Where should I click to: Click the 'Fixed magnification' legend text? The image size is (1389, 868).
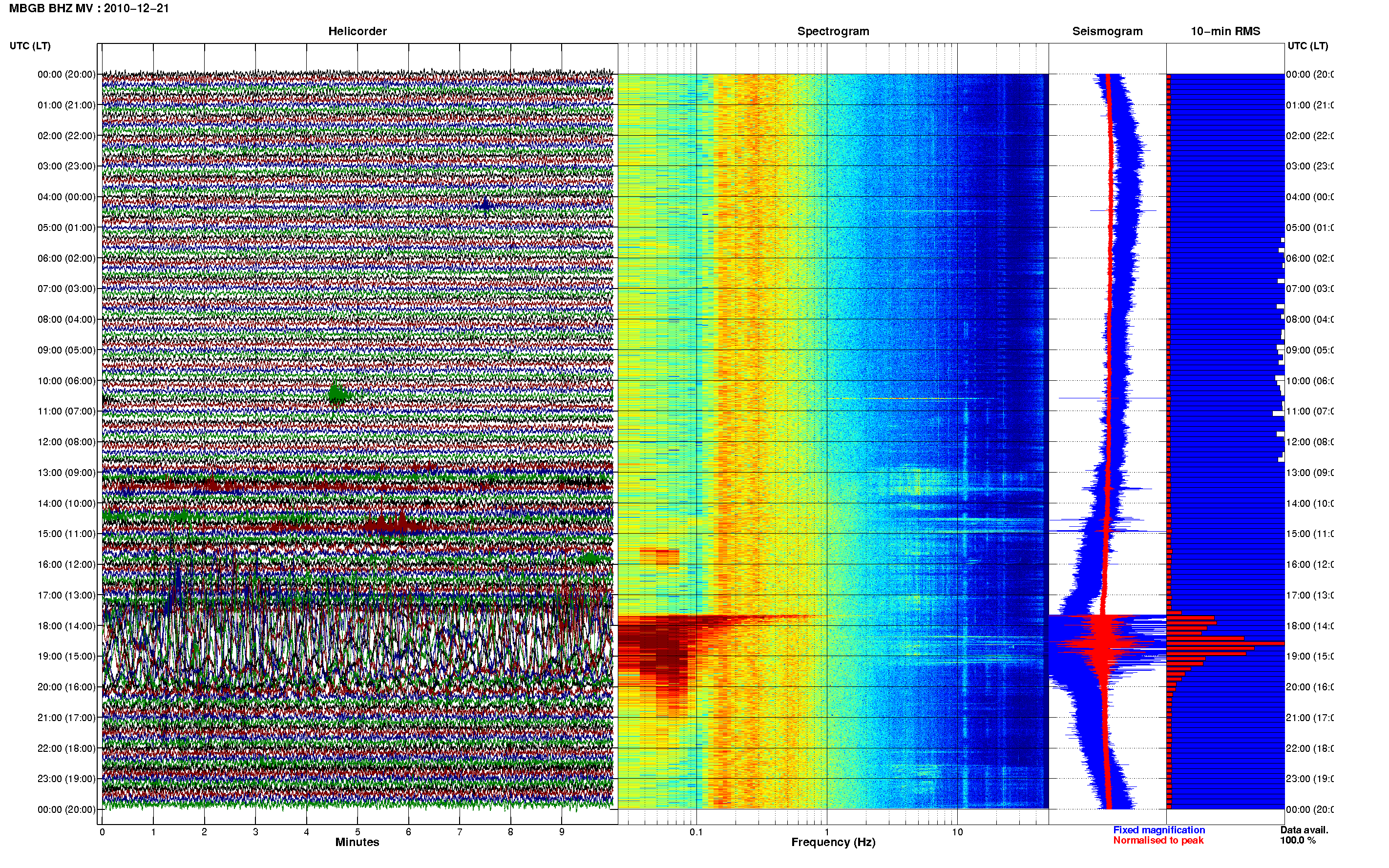[x=1159, y=830]
